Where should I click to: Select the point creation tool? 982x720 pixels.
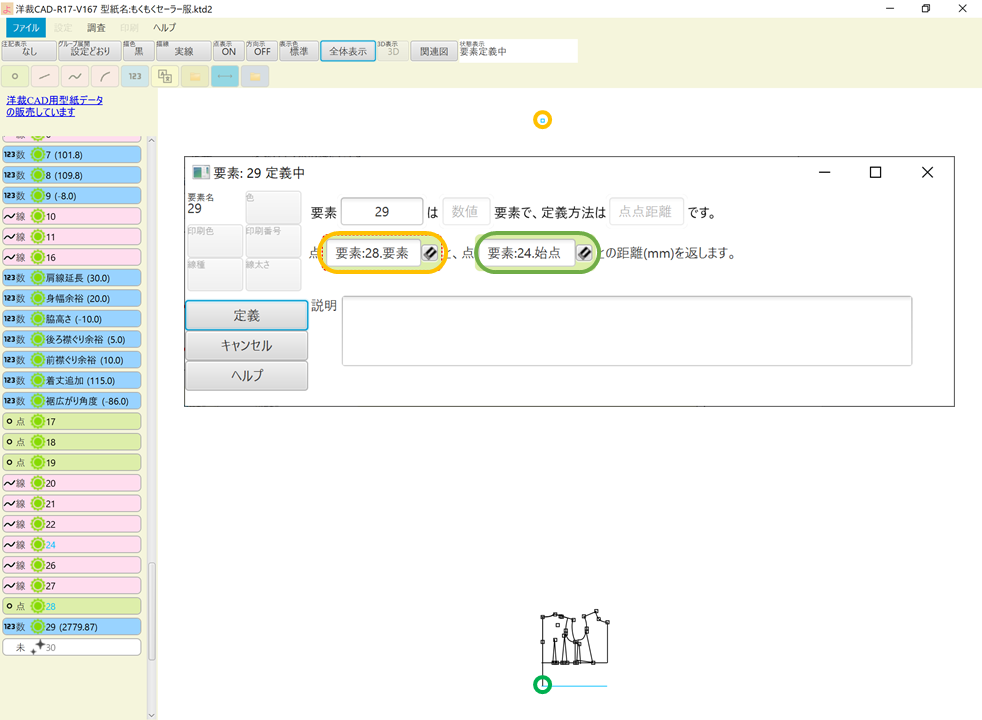point(14,76)
